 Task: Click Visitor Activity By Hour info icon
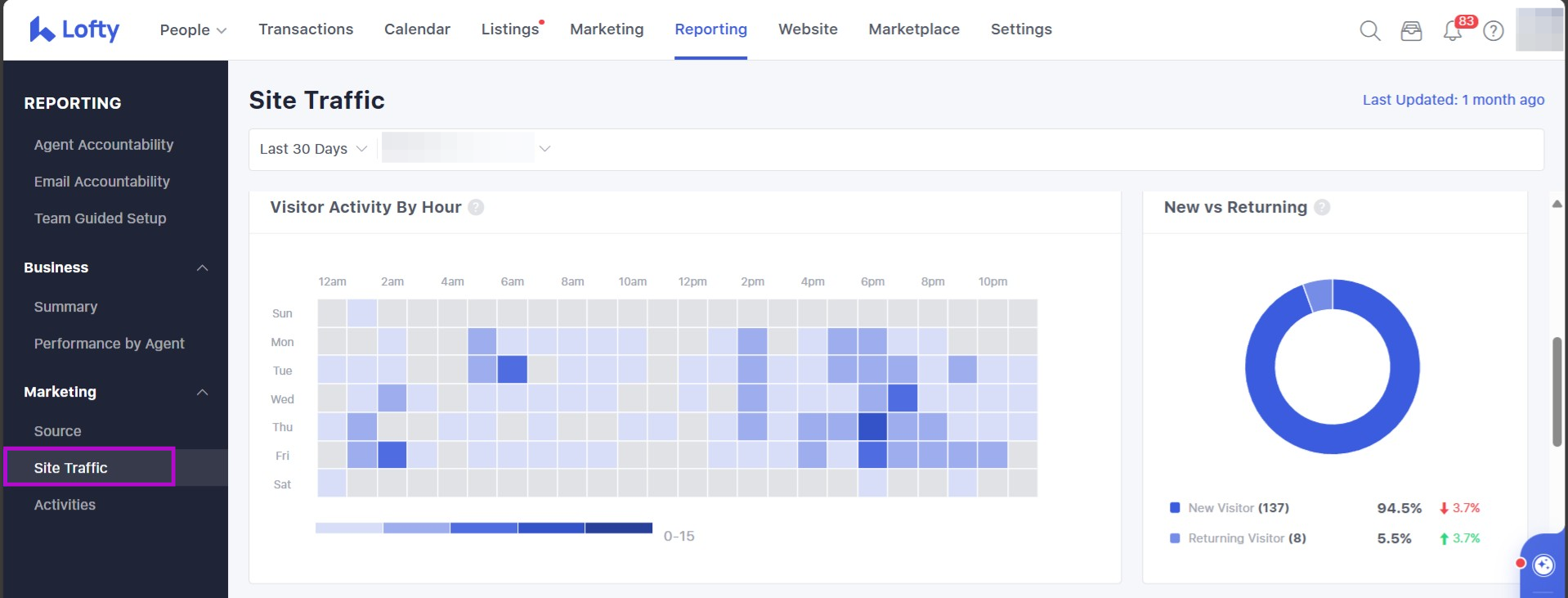coord(476,208)
